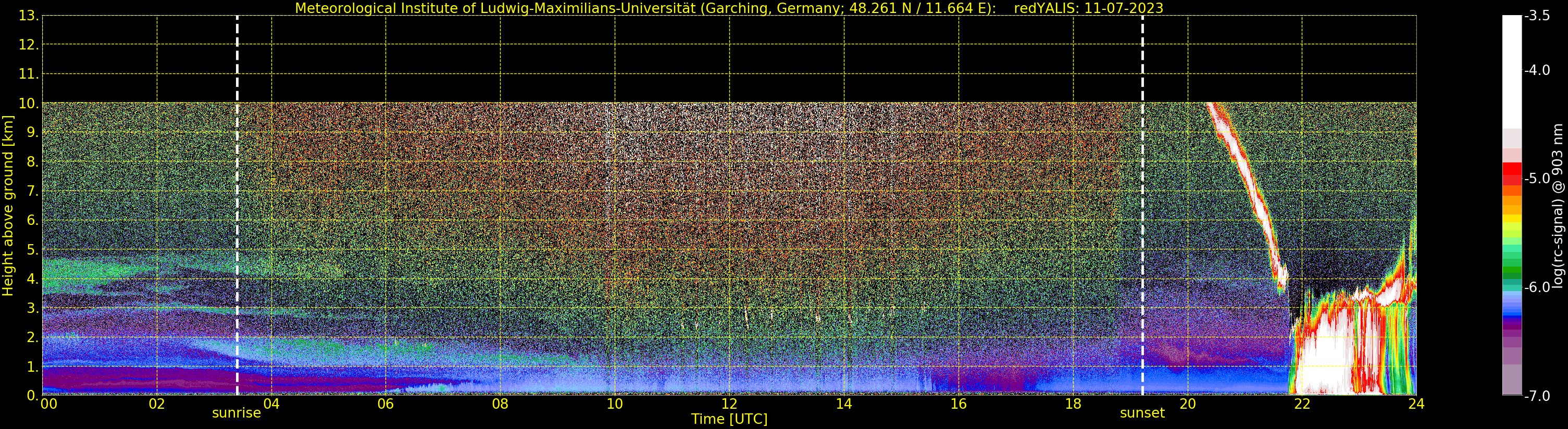This screenshot has height=429, width=1568.
Task: Click the height tick label '3.'
Action: pos(32,308)
